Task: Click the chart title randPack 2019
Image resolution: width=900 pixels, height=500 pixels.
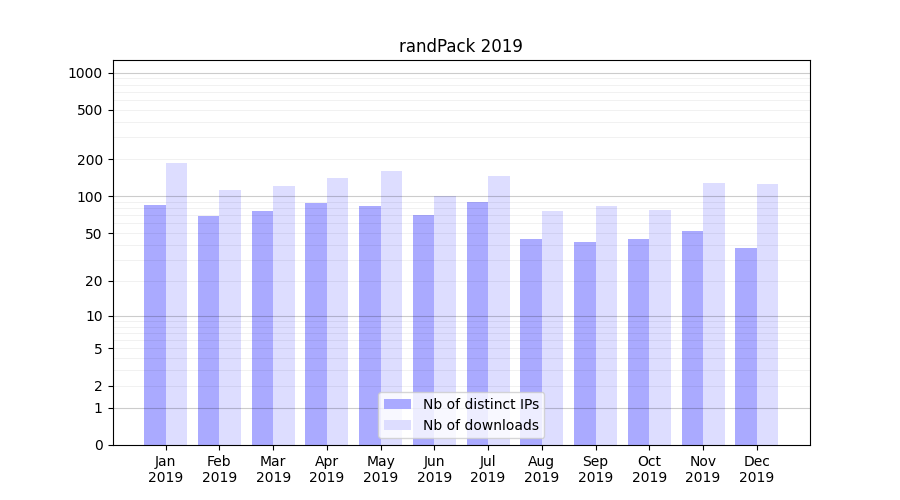Action: pos(460,46)
